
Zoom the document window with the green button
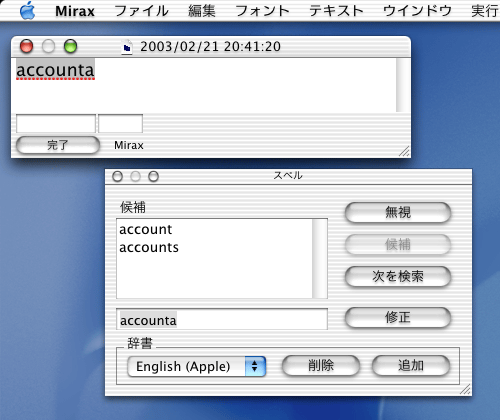[x=71, y=46]
